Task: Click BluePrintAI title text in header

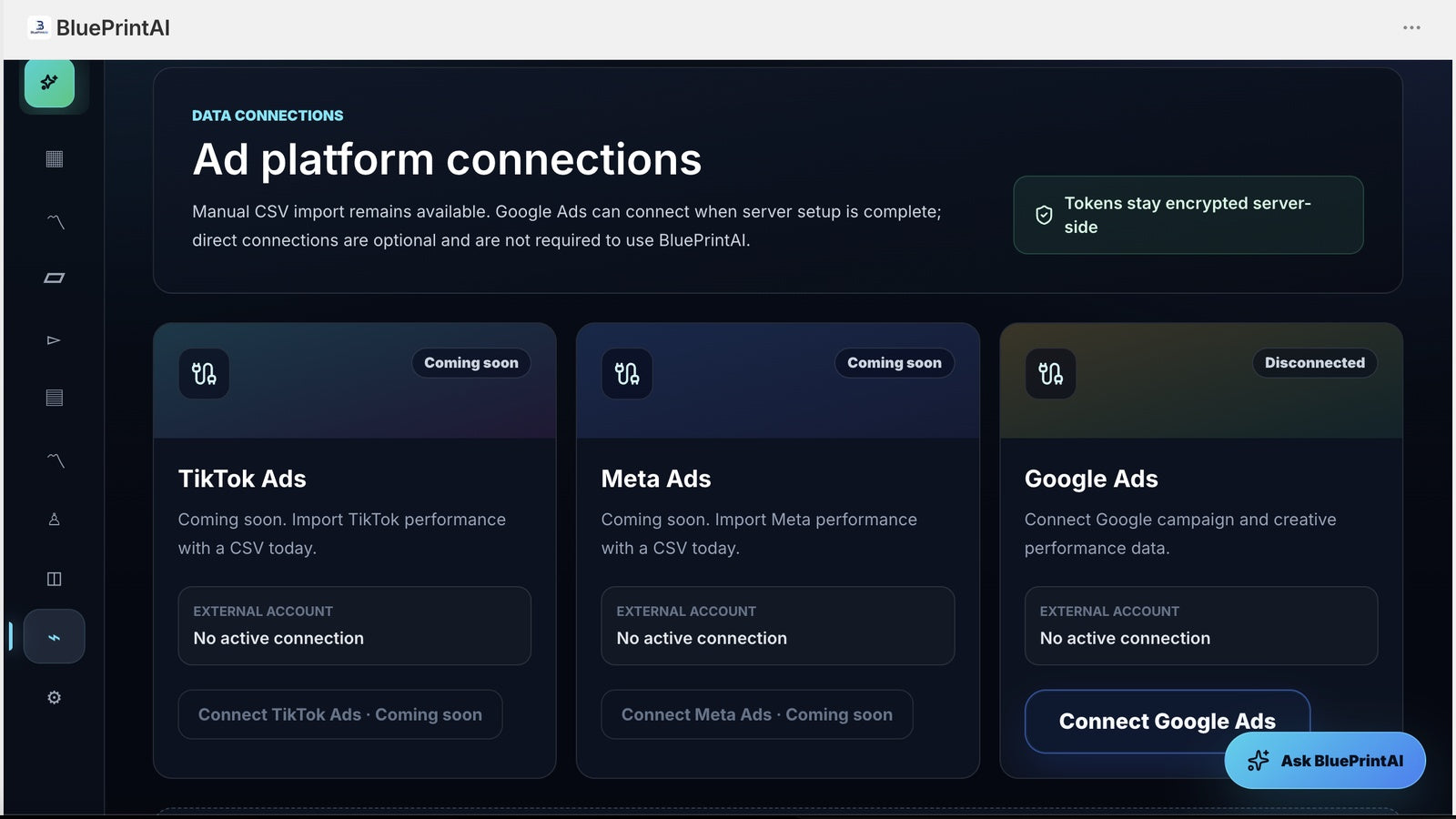Action: pyautogui.click(x=113, y=28)
